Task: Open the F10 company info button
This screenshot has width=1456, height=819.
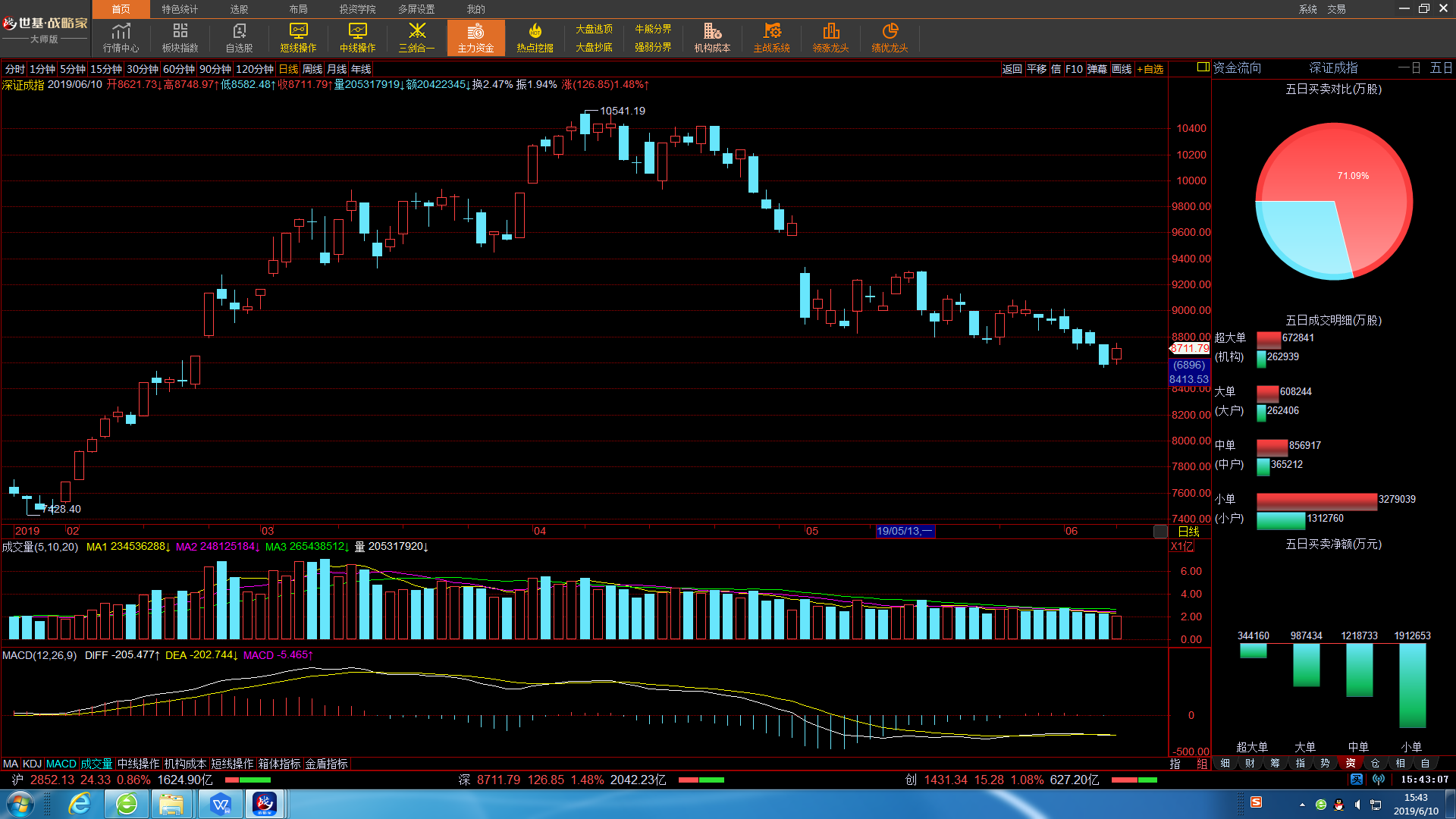Action: coord(1074,69)
